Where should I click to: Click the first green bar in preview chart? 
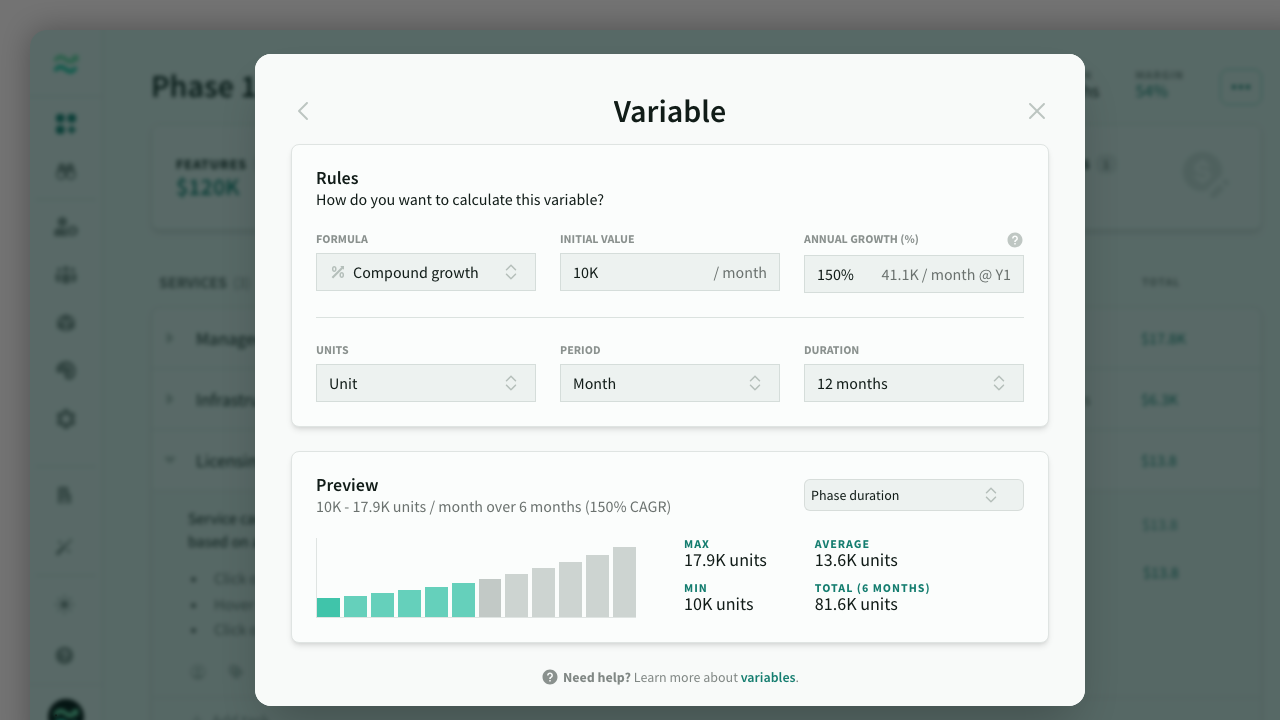[x=328, y=607]
